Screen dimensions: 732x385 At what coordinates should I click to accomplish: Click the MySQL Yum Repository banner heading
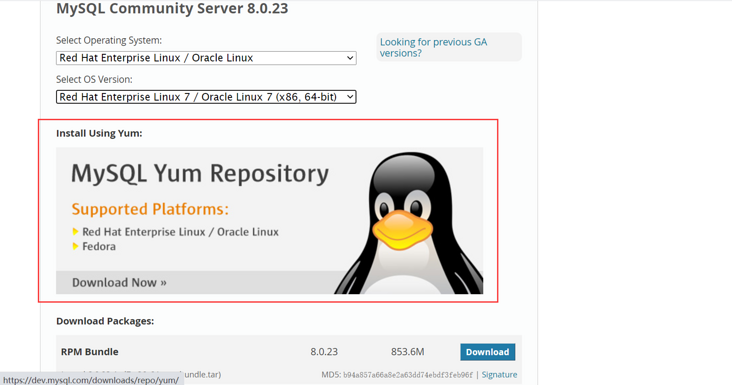pyautogui.click(x=200, y=174)
